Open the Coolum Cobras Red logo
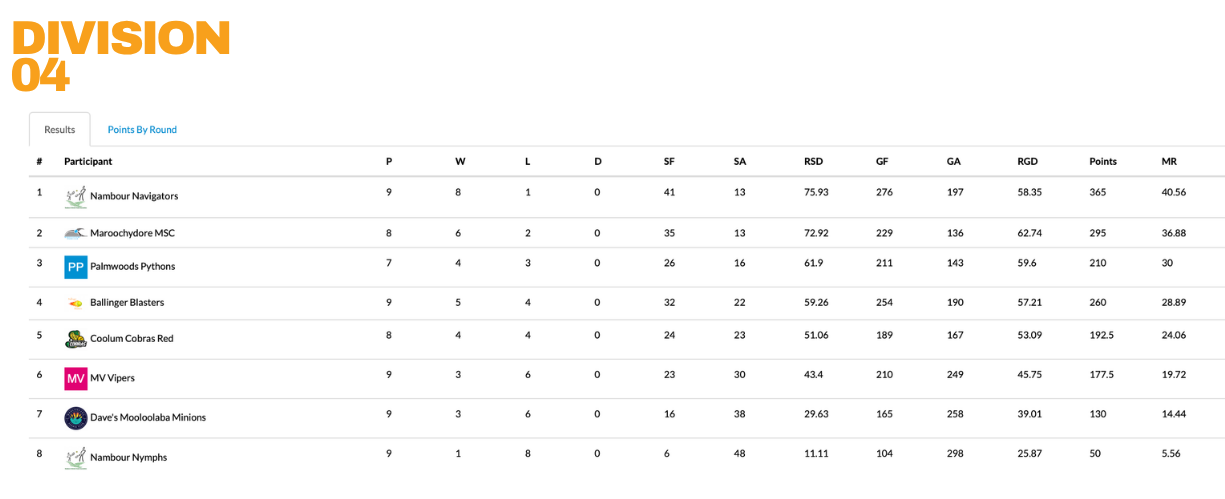 [75, 339]
